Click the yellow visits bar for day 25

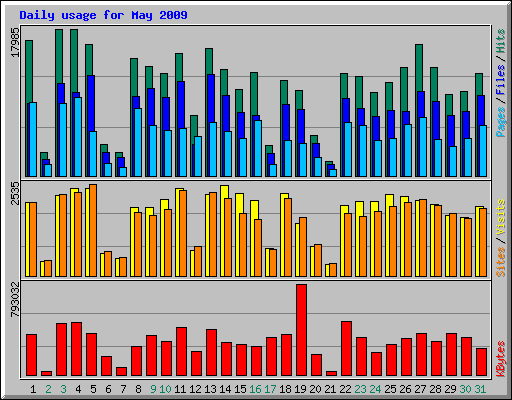pos(389,200)
